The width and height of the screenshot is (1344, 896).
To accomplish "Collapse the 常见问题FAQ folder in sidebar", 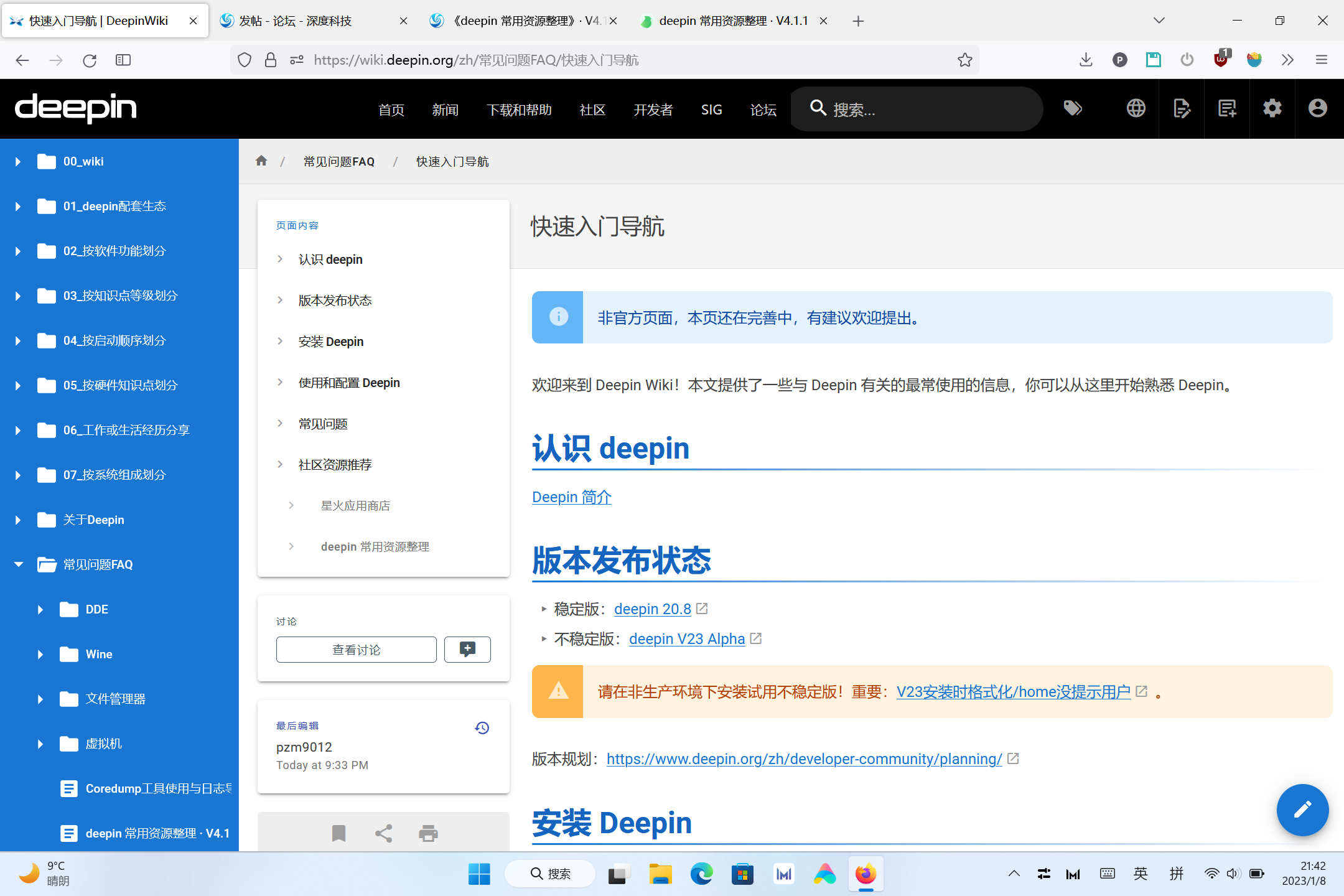I will [17, 564].
